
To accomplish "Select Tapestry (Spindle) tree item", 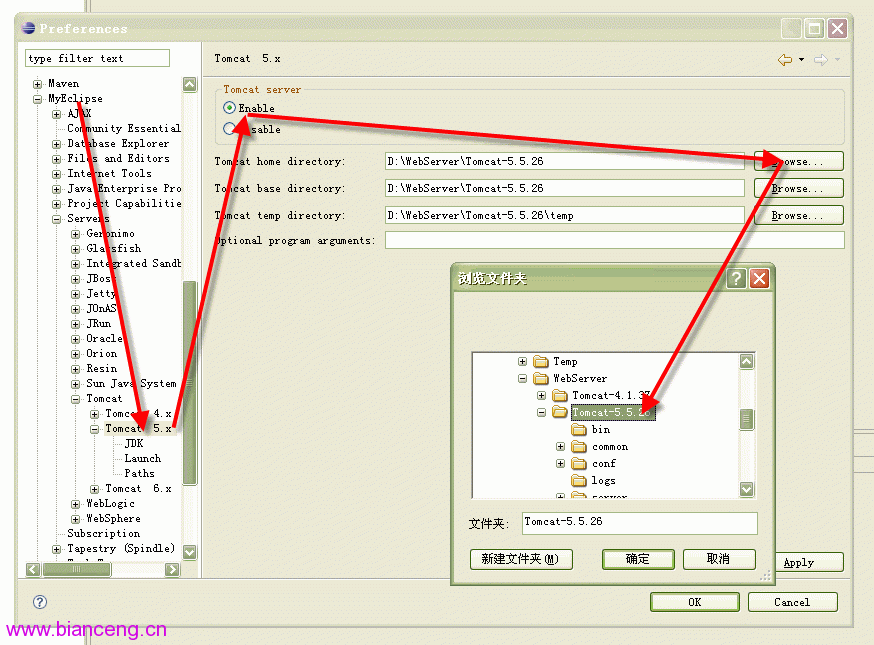I will [121, 549].
